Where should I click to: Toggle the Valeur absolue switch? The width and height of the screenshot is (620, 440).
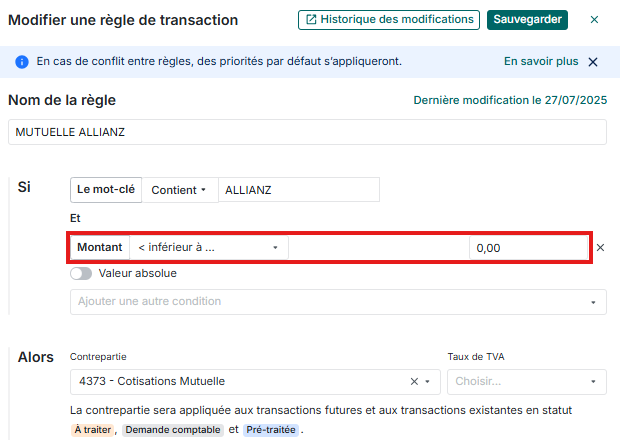[81, 273]
